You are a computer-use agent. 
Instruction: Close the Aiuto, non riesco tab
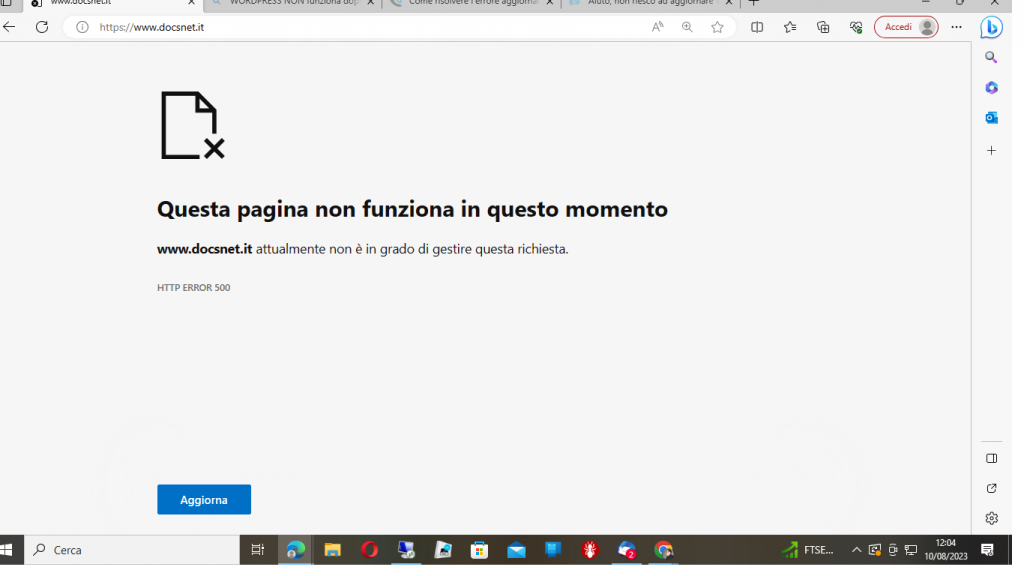[x=728, y=3]
